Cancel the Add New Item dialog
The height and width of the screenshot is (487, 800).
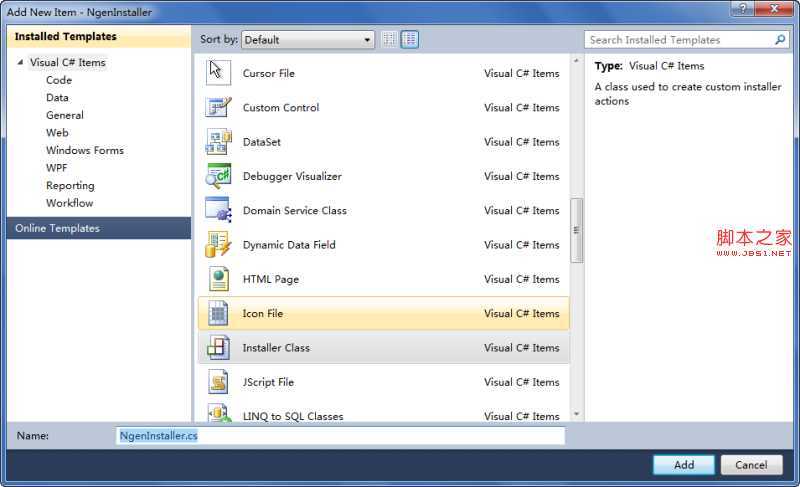(751, 465)
